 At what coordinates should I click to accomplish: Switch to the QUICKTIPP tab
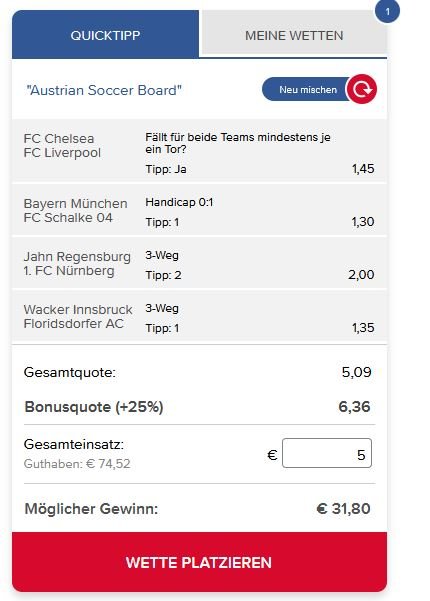[x=105, y=34]
